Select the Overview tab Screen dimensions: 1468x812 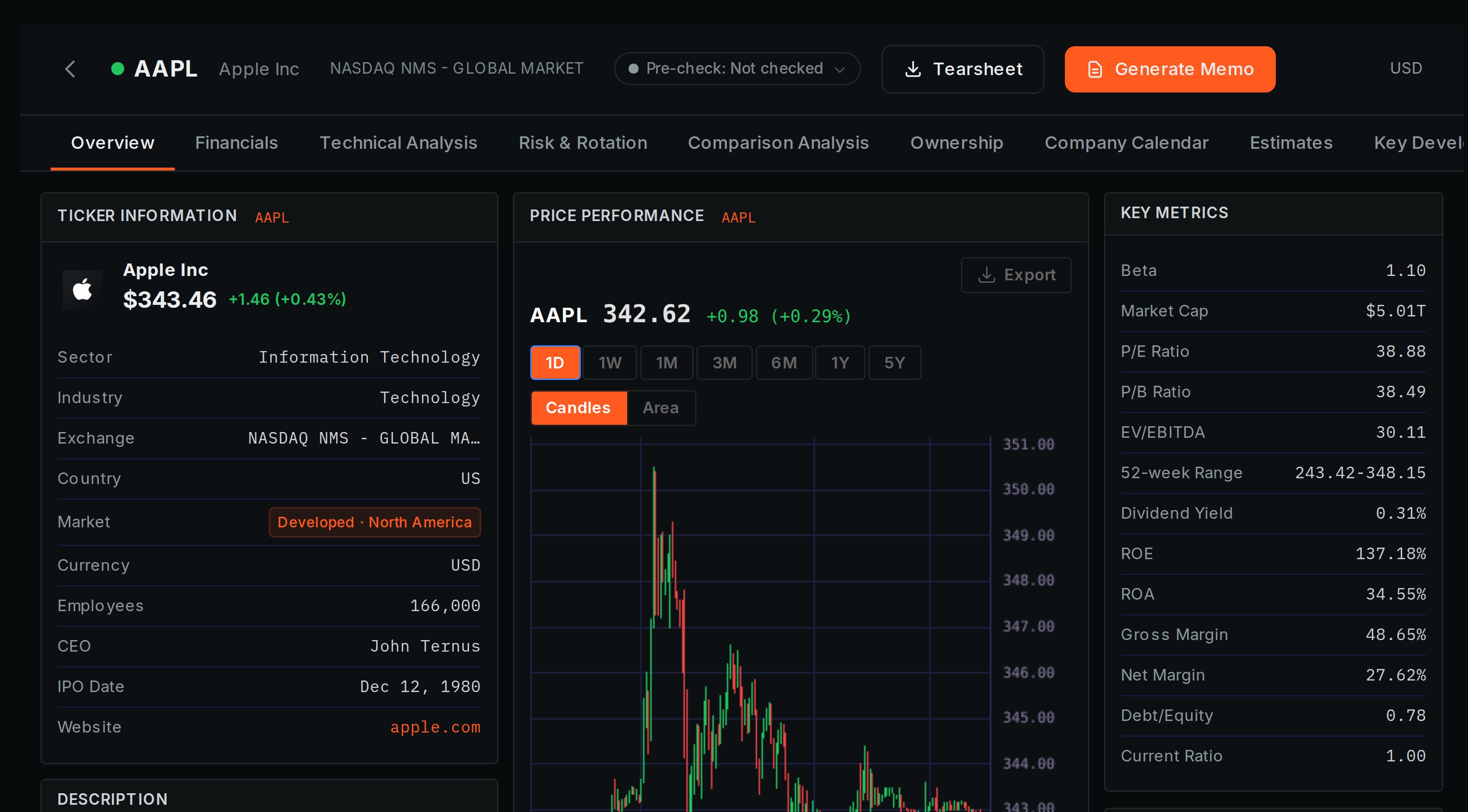pyautogui.click(x=112, y=143)
